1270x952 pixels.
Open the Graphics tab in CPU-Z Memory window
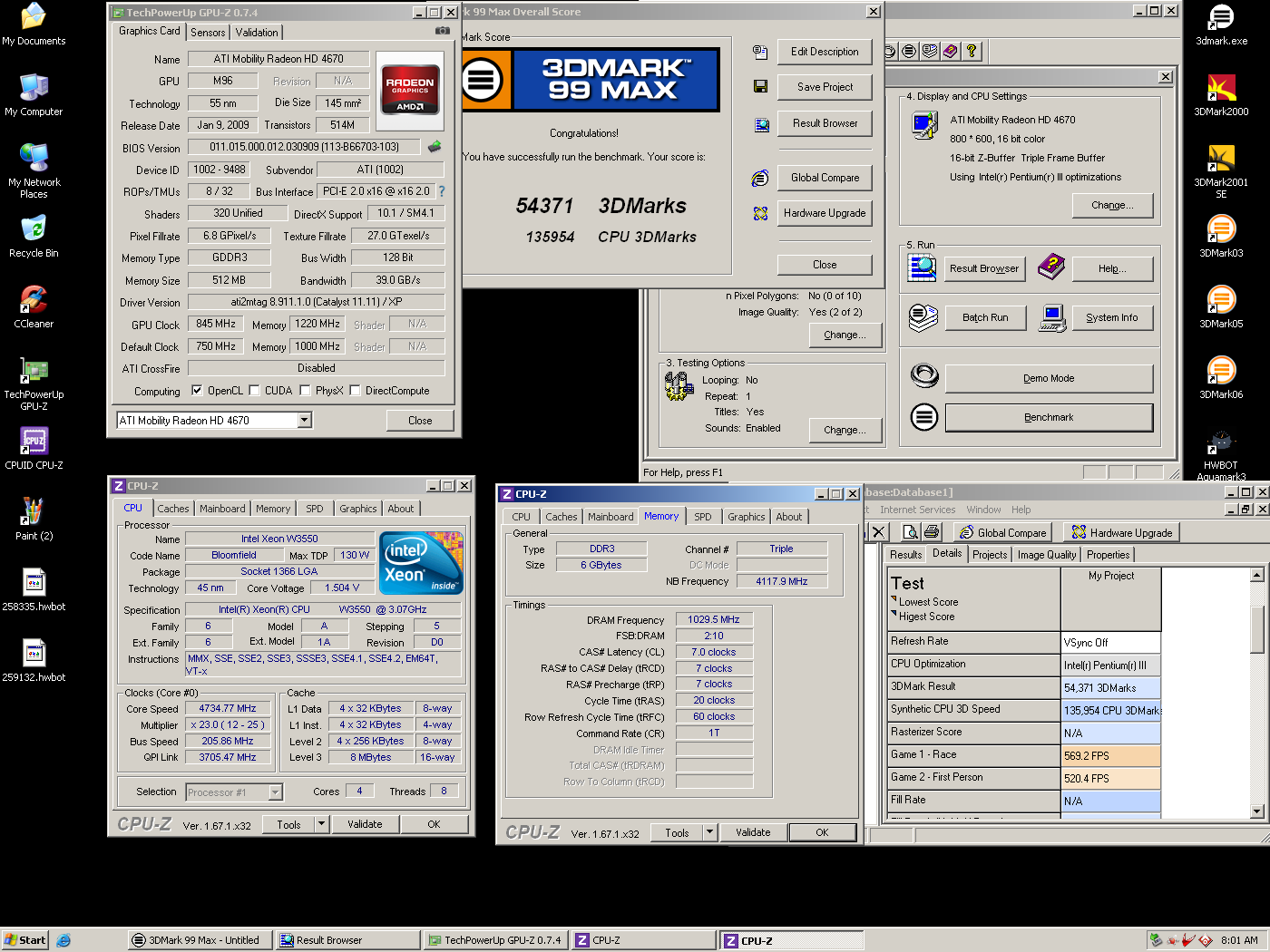746,517
